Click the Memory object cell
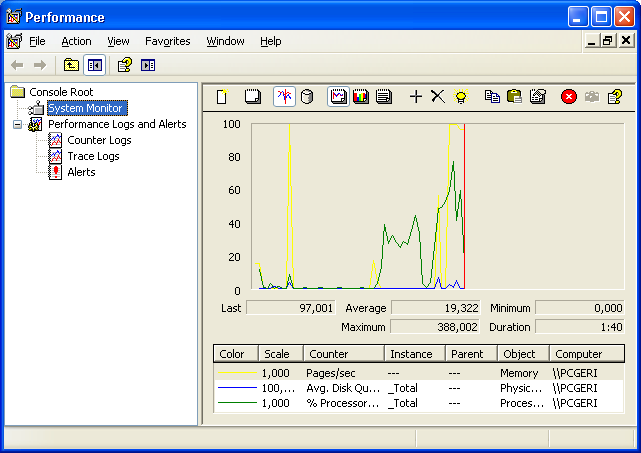Viewport: 641px width, 453px height. point(519,373)
